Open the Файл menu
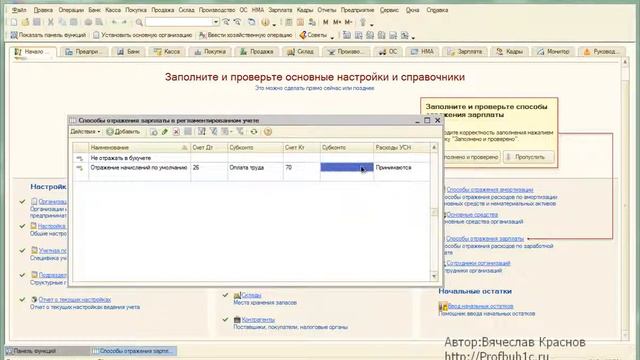The height and width of the screenshot is (360, 640). pyautogui.click(x=19, y=10)
